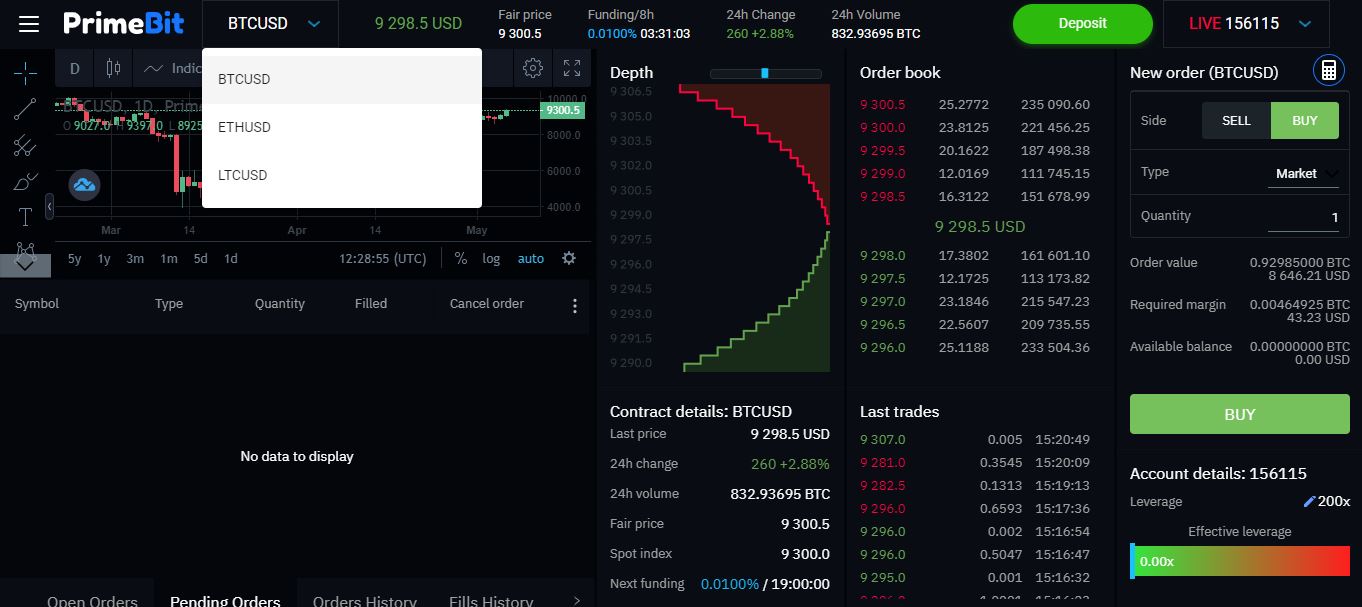
Task: Enter fullscreen chart mode
Action: pyautogui.click(x=572, y=68)
